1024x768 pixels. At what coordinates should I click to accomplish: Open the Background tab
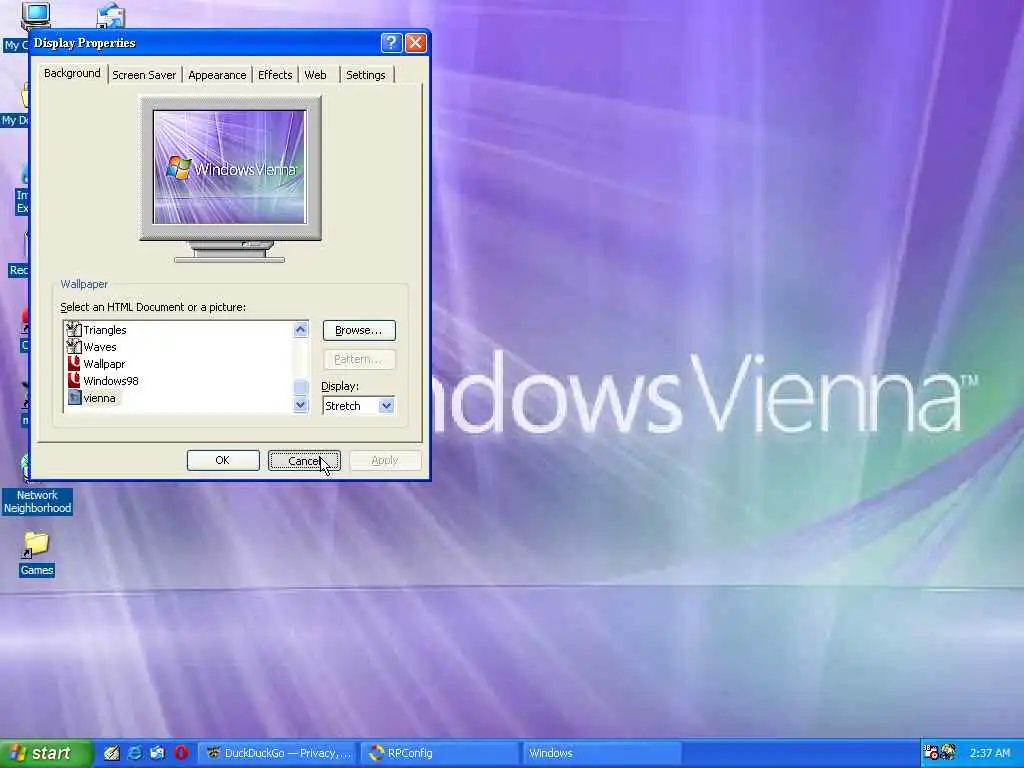click(72, 73)
